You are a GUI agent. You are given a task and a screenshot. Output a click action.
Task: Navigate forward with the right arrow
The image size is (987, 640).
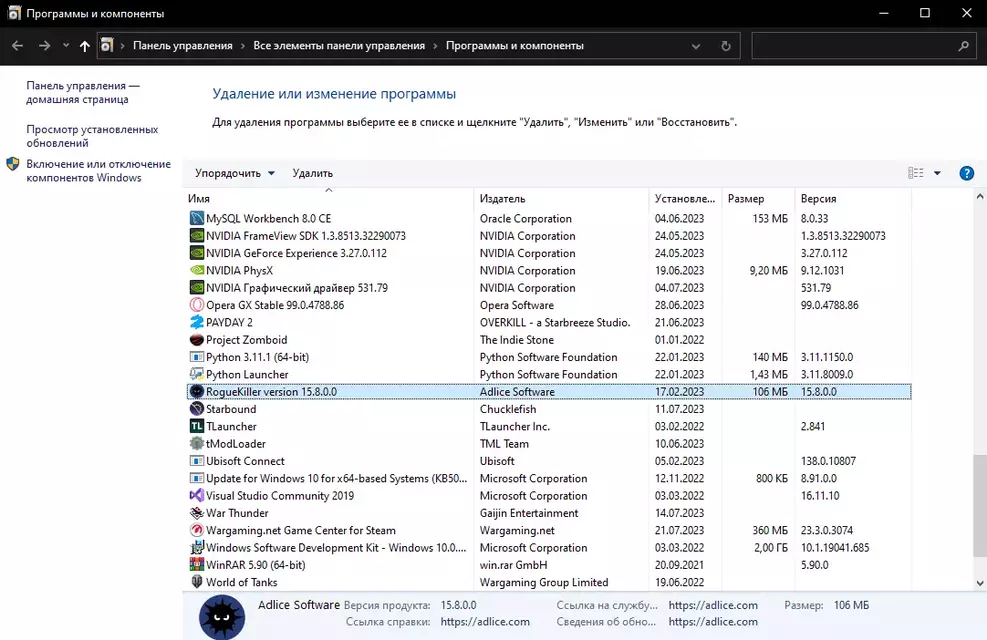44,46
